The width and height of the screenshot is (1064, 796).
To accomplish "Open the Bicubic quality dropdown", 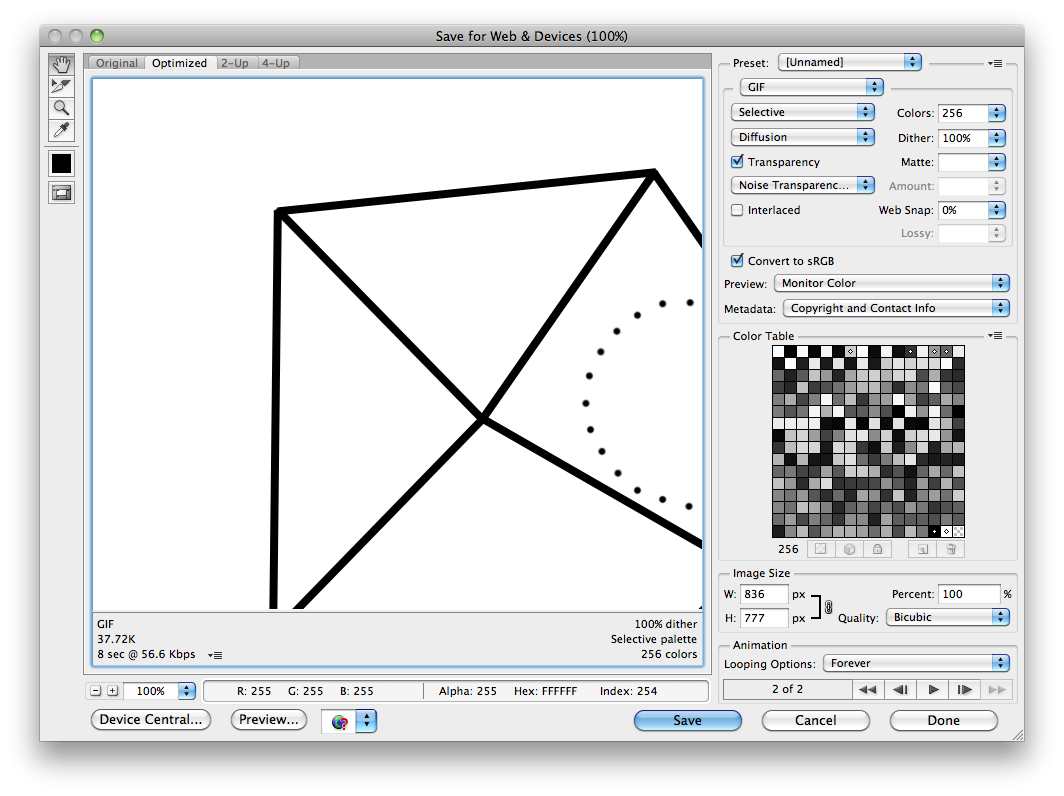I will tap(948, 617).
